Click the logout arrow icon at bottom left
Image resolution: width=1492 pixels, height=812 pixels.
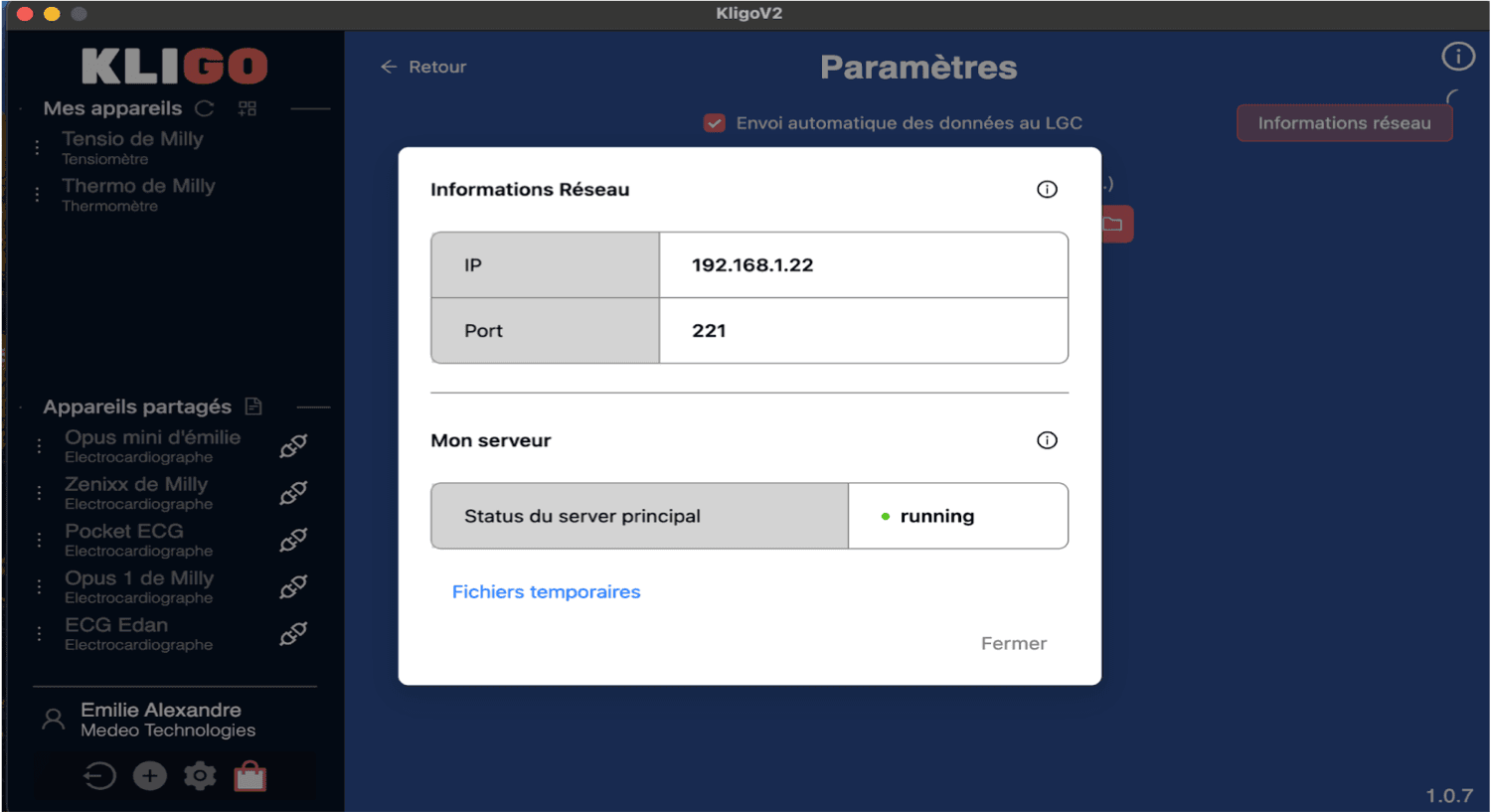99,776
